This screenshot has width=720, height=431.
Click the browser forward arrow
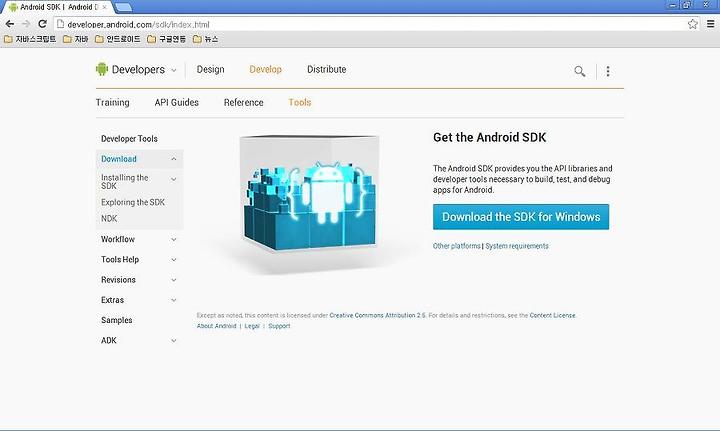[26, 24]
